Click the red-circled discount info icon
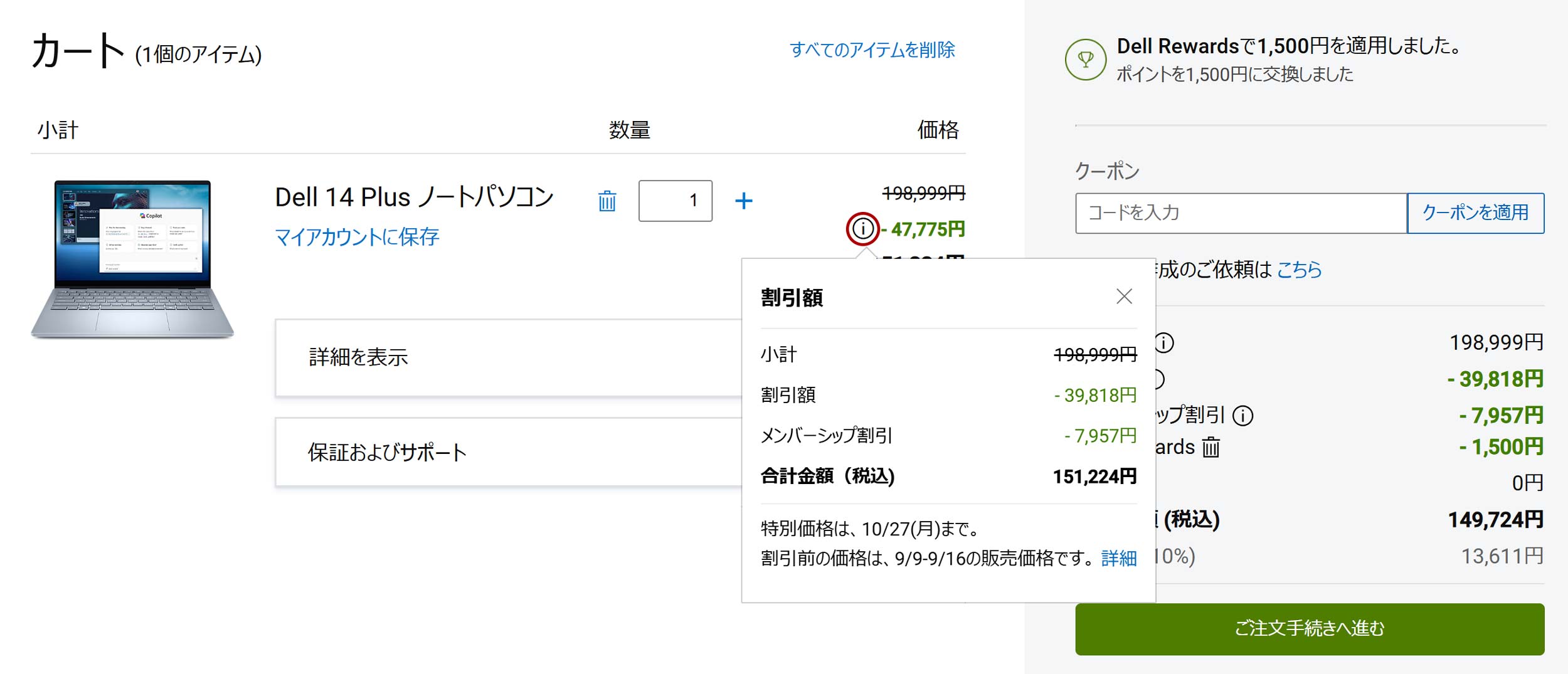This screenshot has width=1568, height=674. [x=862, y=229]
